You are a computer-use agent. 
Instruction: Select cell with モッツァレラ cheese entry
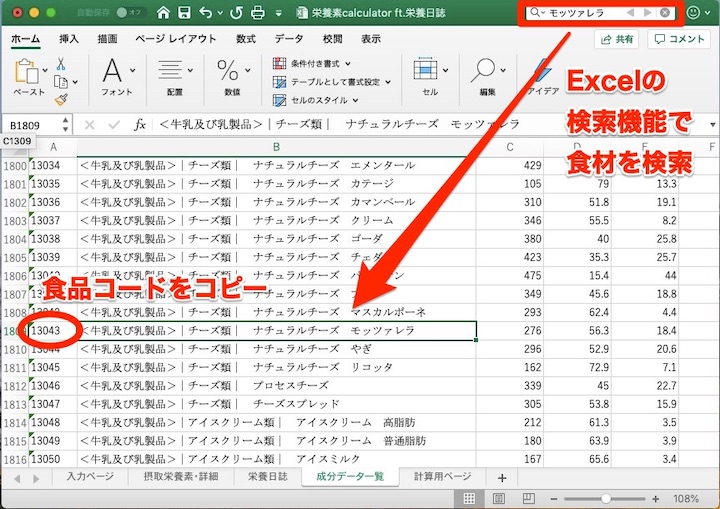[x=277, y=331]
